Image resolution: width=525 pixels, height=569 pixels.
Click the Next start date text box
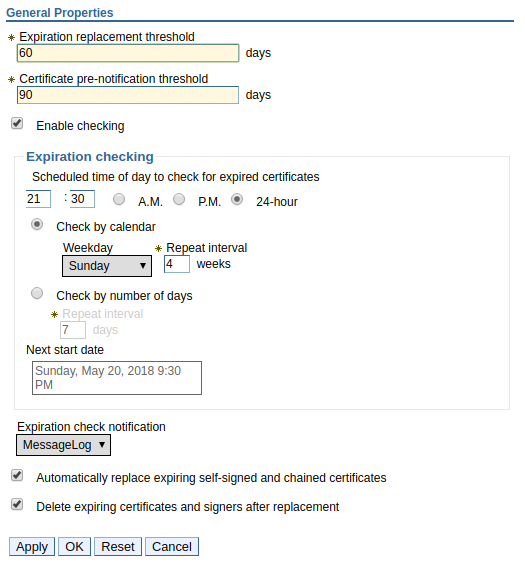[x=117, y=378]
